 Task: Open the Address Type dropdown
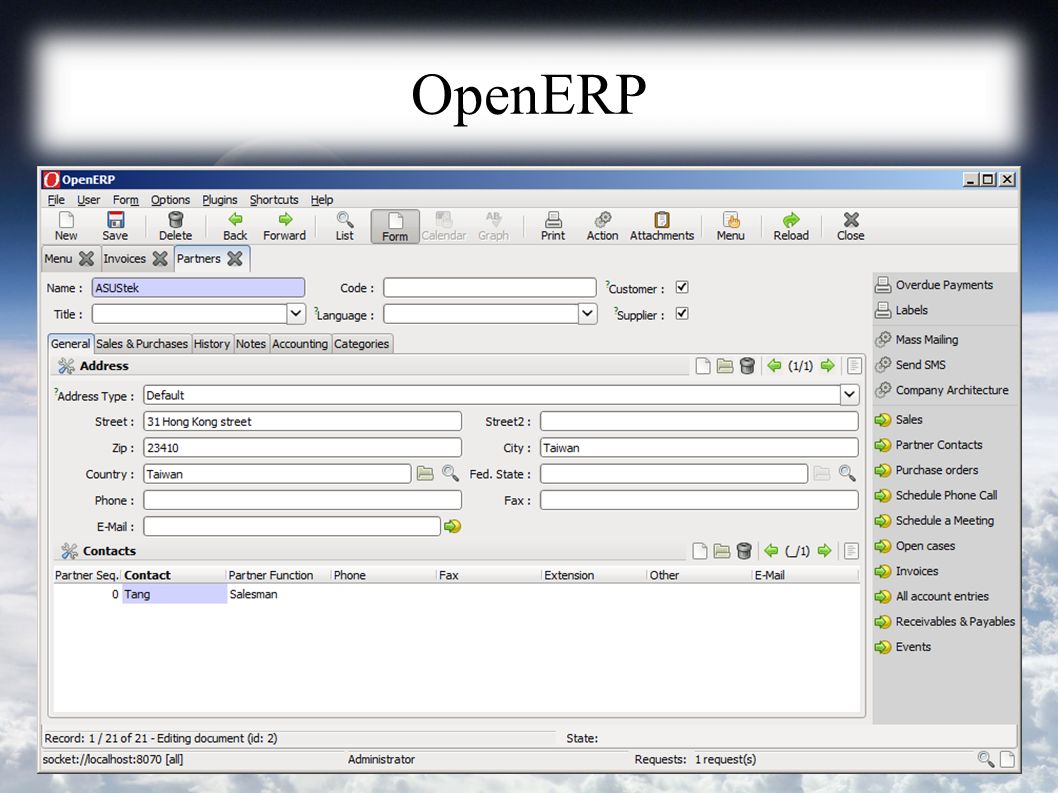(x=849, y=395)
